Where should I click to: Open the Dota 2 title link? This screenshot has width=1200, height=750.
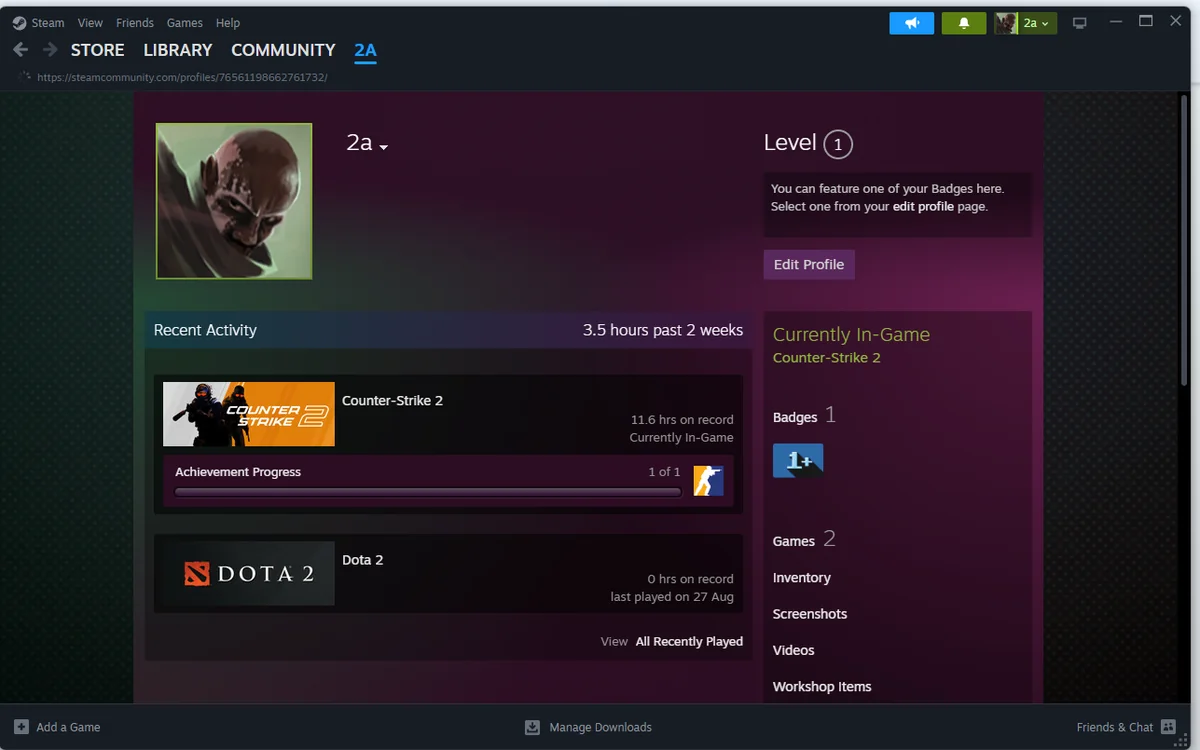363,560
